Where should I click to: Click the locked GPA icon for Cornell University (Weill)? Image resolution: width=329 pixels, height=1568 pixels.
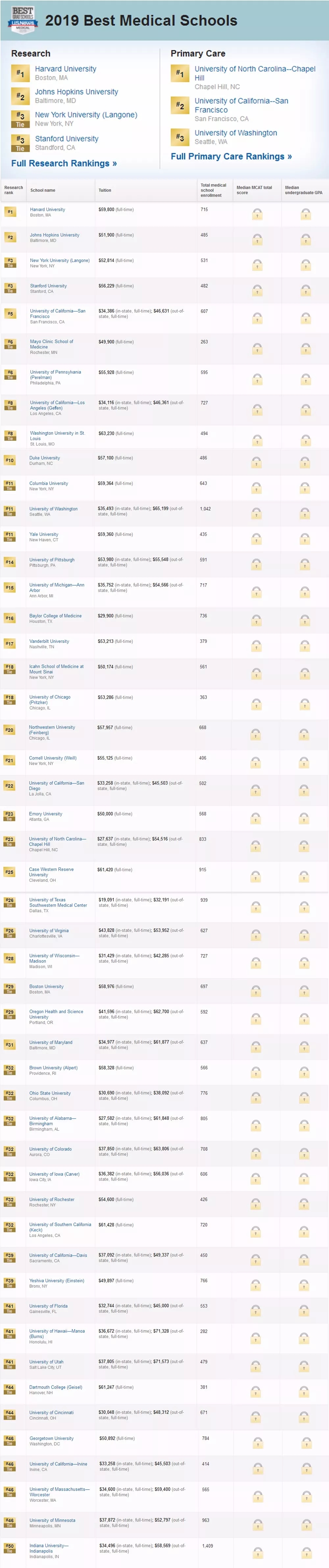[x=304, y=762]
